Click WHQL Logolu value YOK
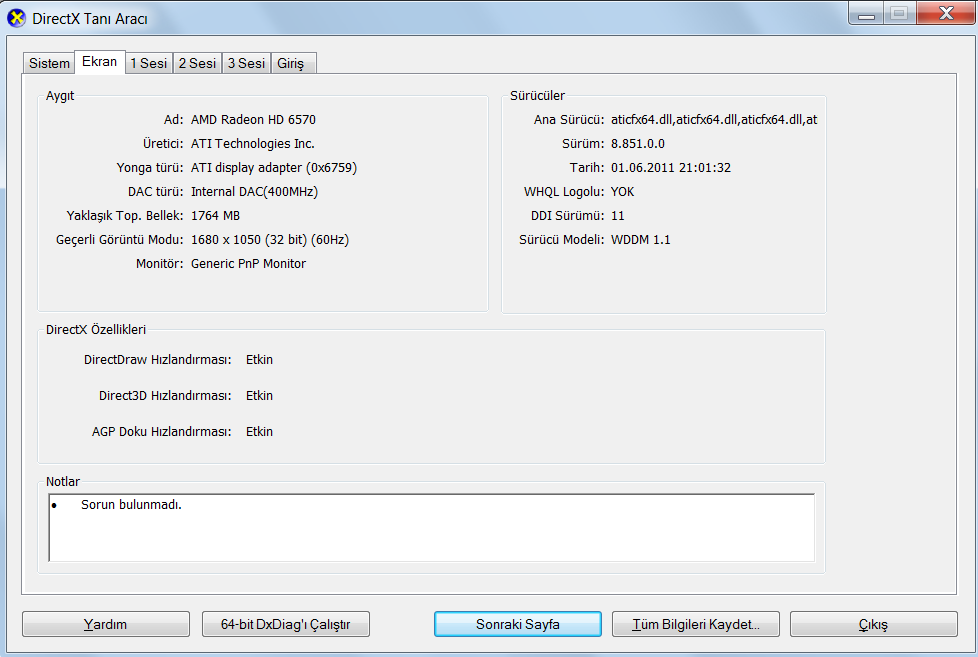978x657 pixels. (622, 192)
